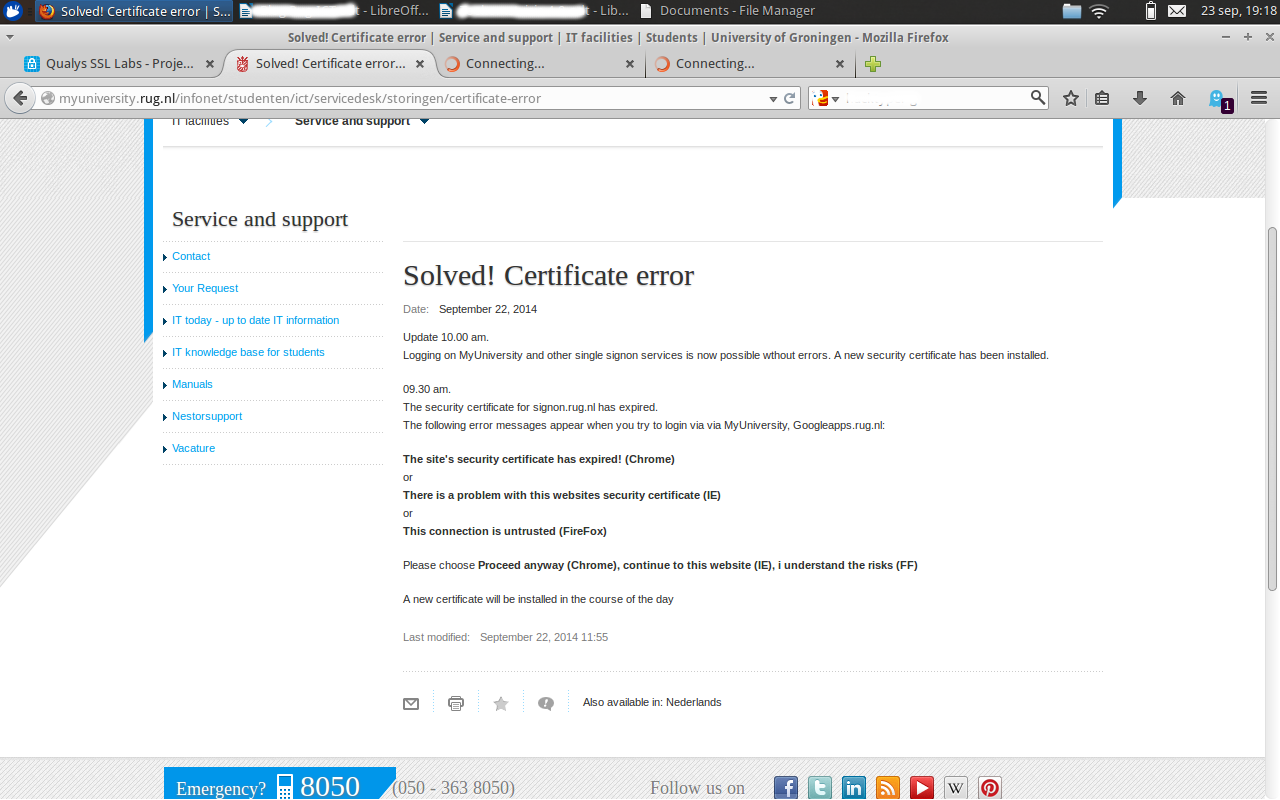Viewport: 1280px width, 800px height.
Task: Show bookmarks list icon in toolbar
Action: click(1102, 98)
